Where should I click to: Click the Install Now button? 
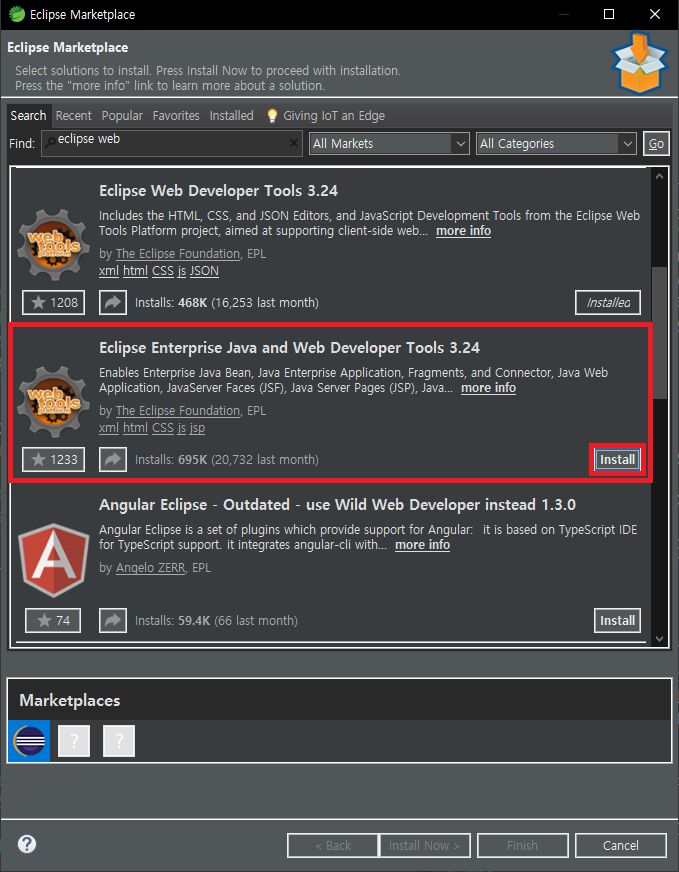point(424,845)
